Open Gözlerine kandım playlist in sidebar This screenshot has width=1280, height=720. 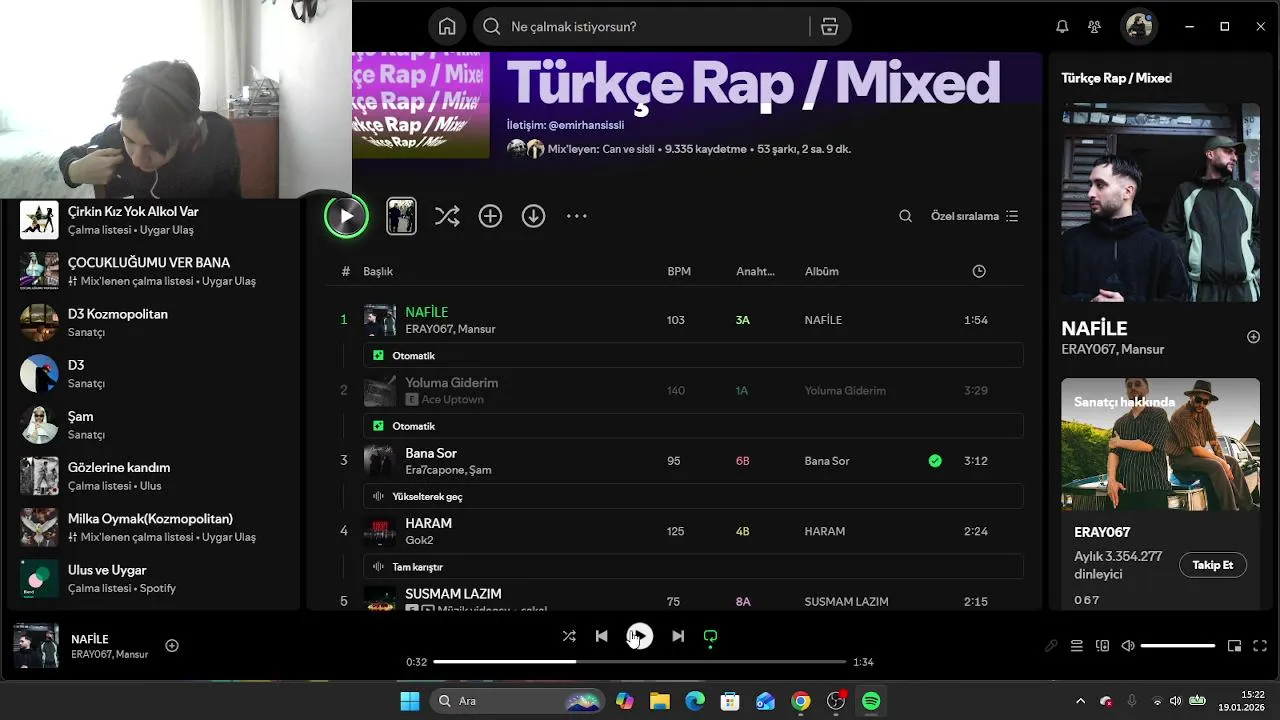pos(155,476)
